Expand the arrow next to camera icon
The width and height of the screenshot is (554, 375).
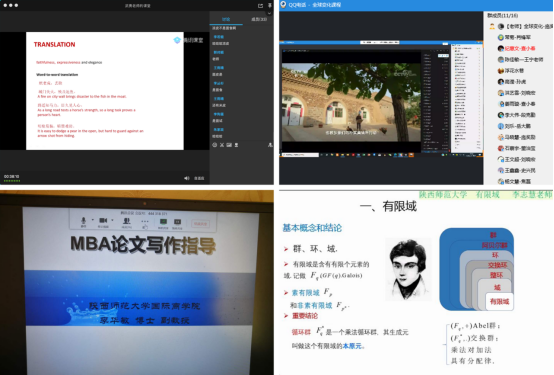pos(112,220)
